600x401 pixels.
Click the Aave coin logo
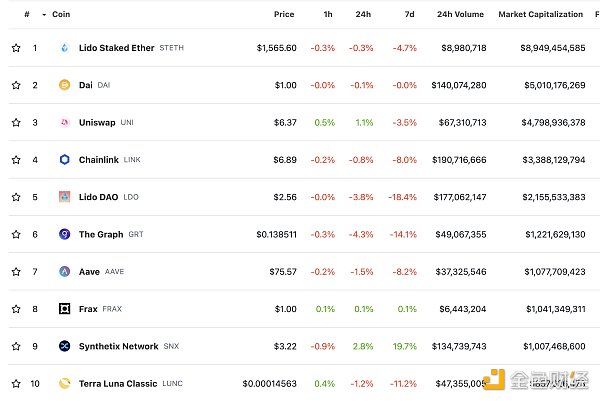pos(65,272)
